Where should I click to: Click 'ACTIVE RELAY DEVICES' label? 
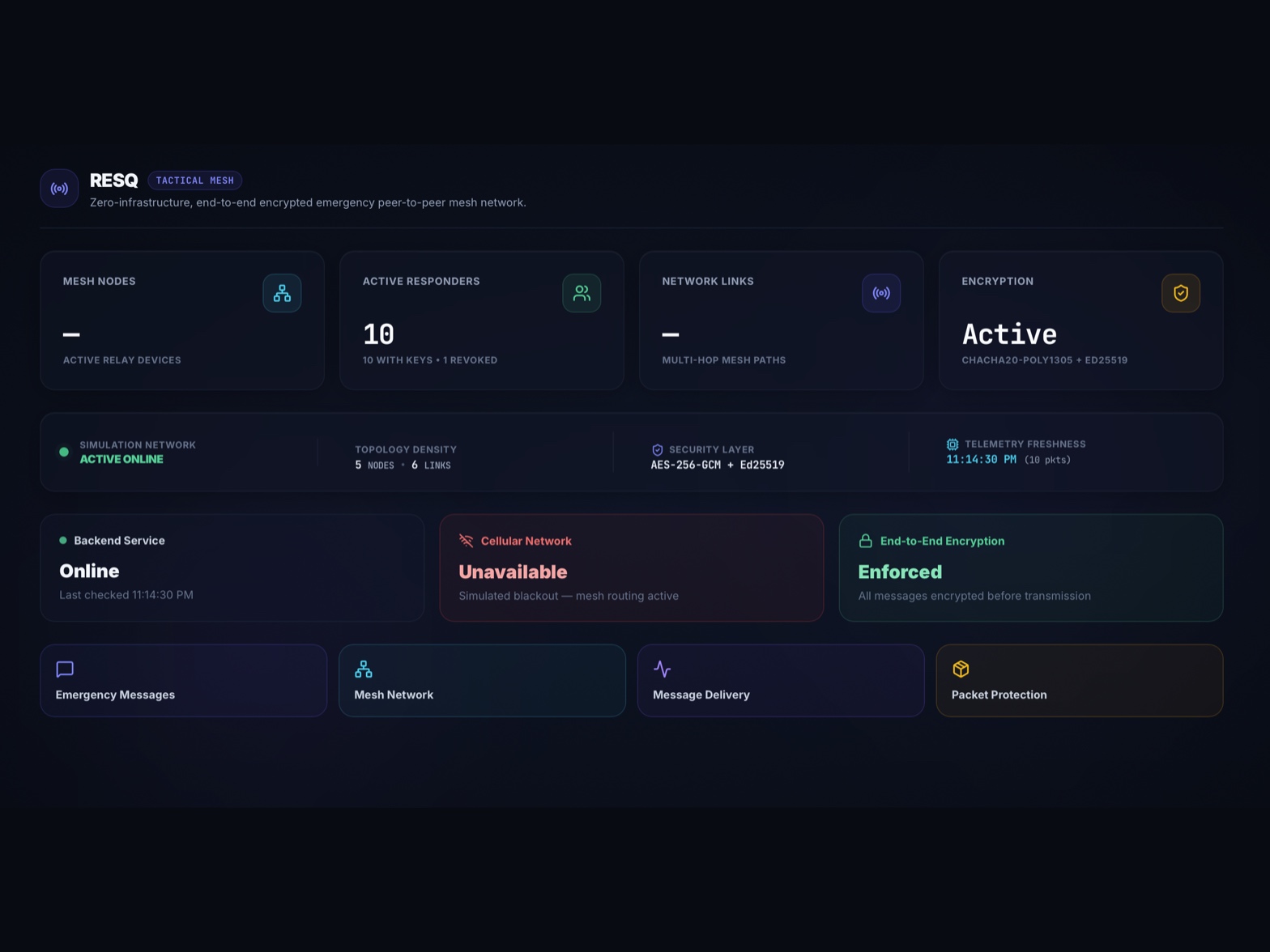tap(122, 360)
